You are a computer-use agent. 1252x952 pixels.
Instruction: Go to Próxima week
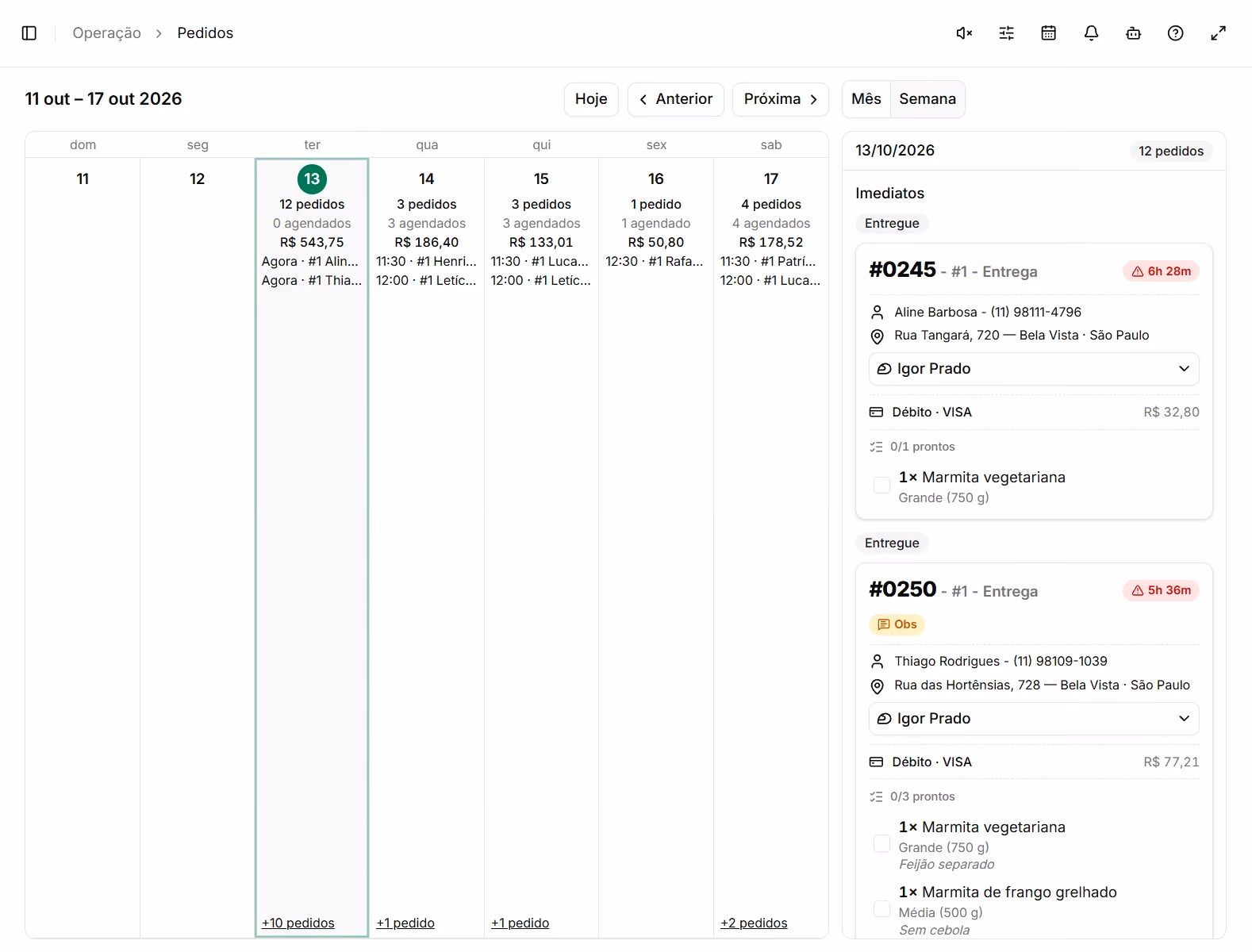781,99
